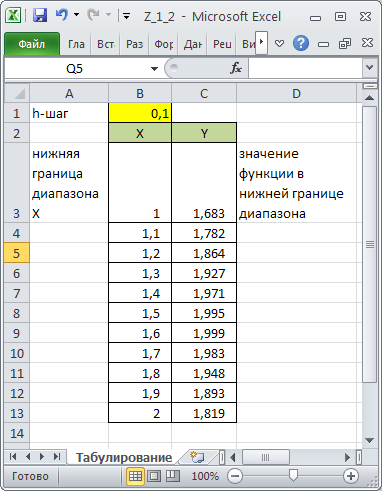Viewport: 382px width, 491px height.
Task: Open the undo history dropdown arrow
Action: pyautogui.click(x=77, y=15)
